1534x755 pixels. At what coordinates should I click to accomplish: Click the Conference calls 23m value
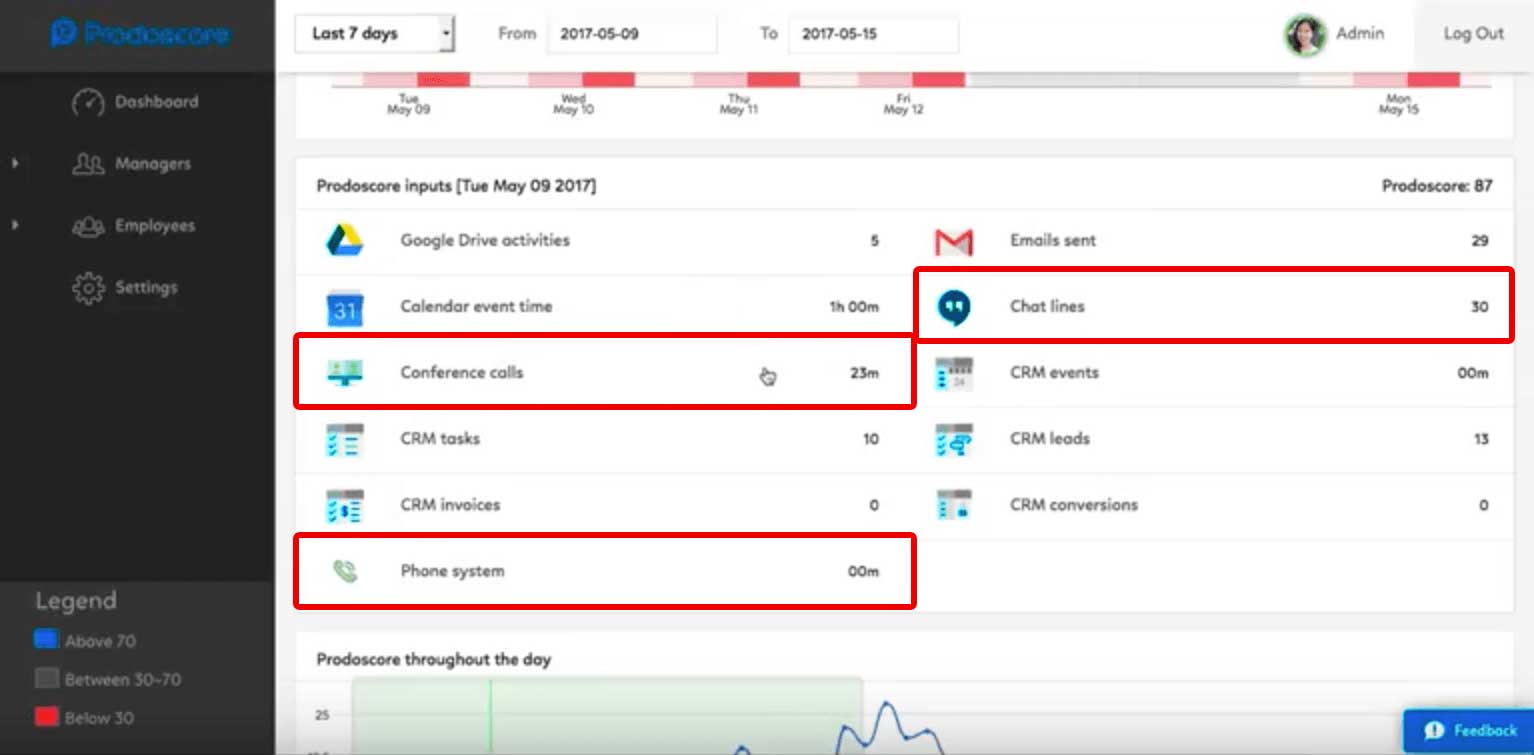point(864,373)
